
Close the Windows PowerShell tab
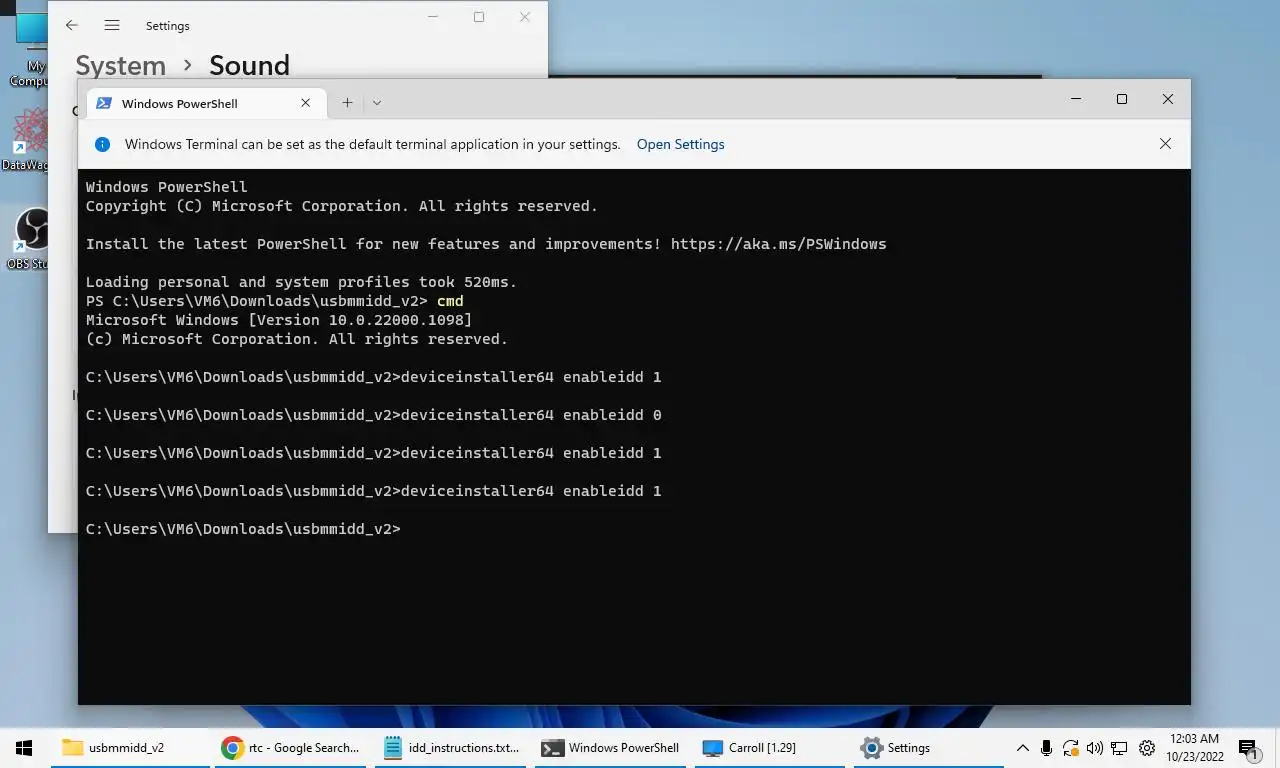[306, 103]
